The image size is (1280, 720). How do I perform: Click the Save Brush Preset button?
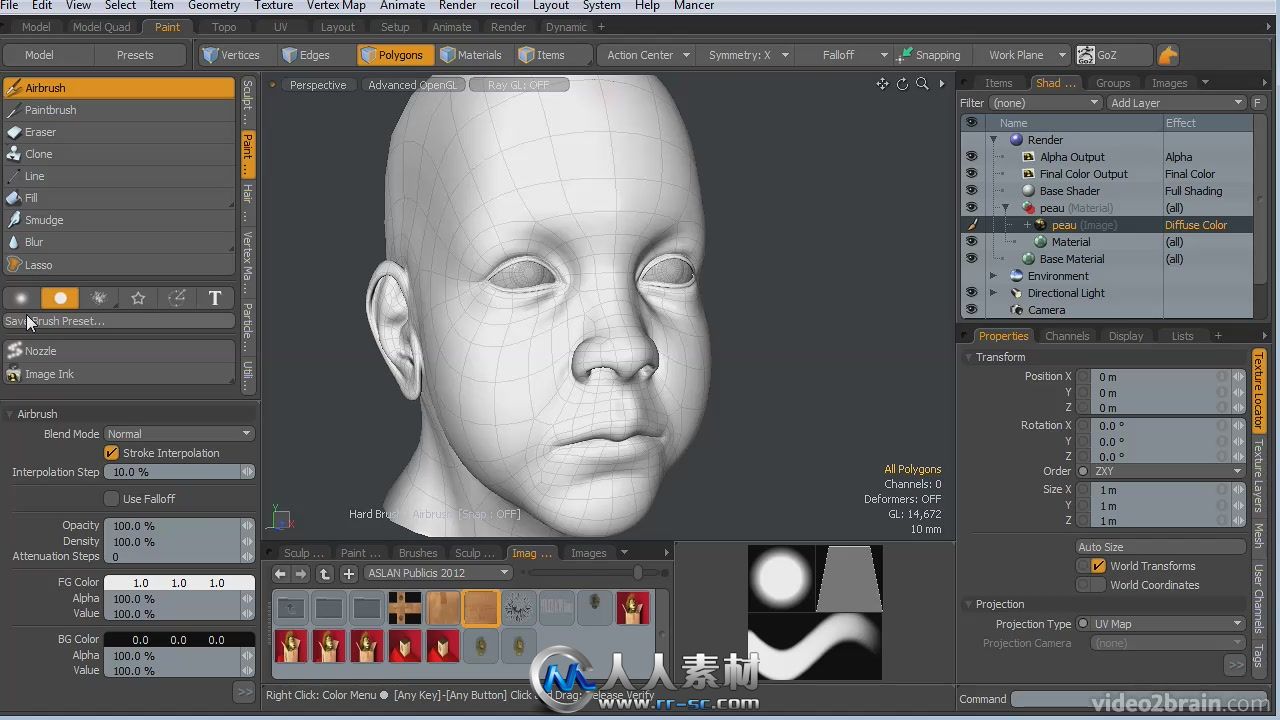119,321
